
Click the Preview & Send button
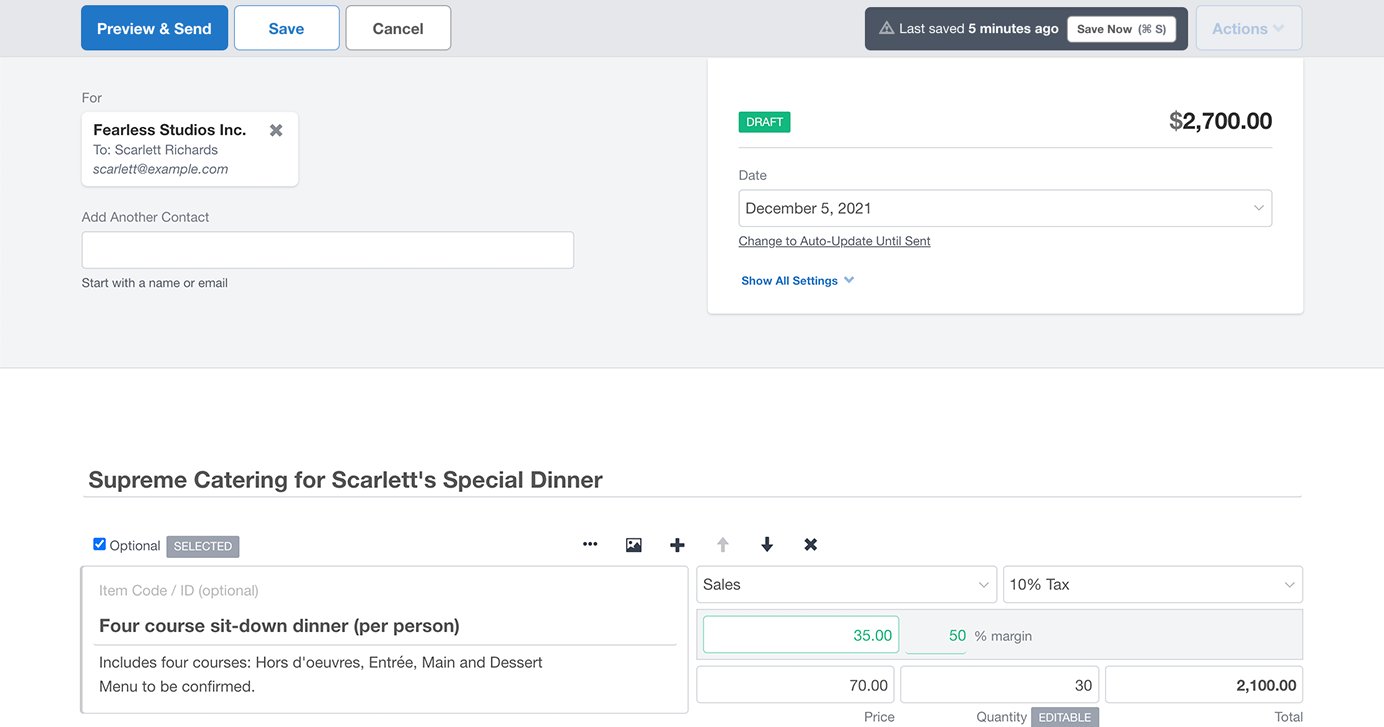[x=154, y=27]
